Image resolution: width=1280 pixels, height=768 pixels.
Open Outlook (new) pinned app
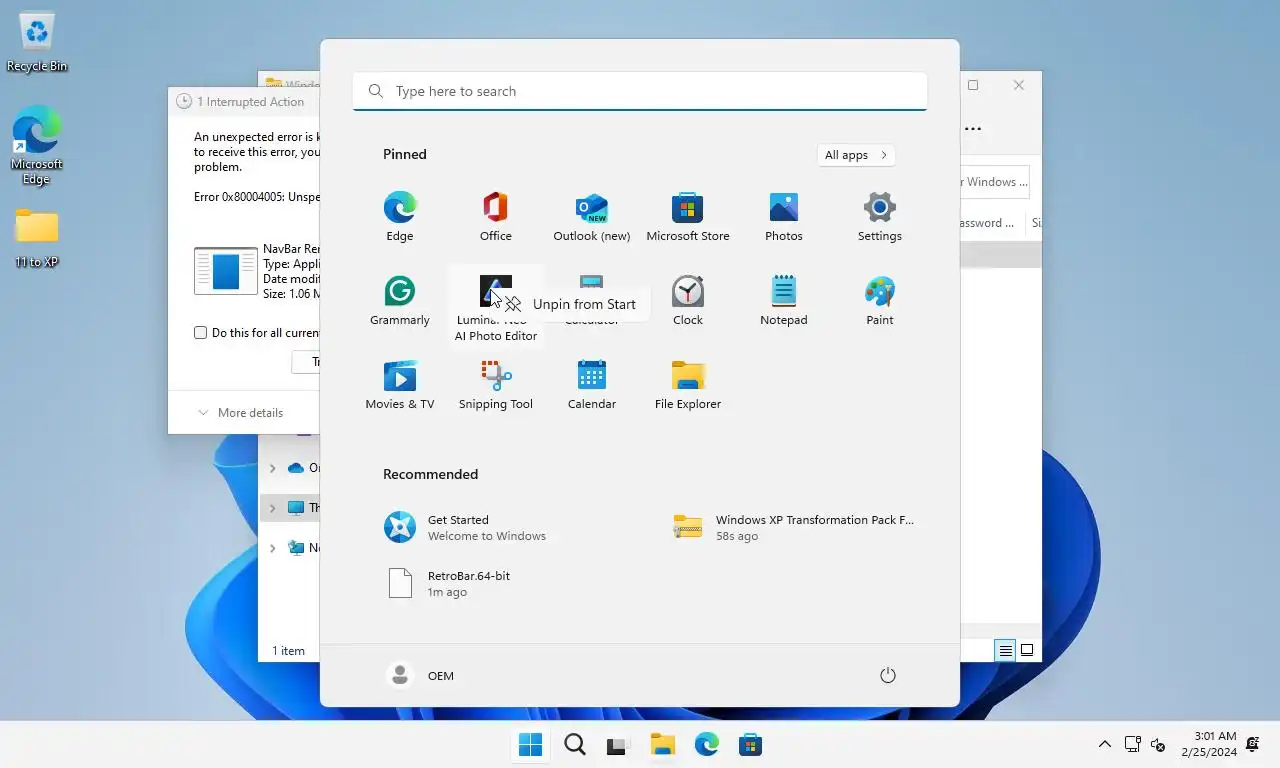coord(592,217)
